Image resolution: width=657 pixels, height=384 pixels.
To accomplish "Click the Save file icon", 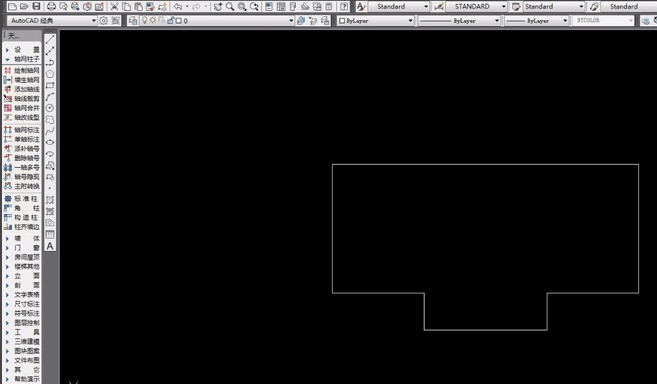I will click(x=36, y=6).
